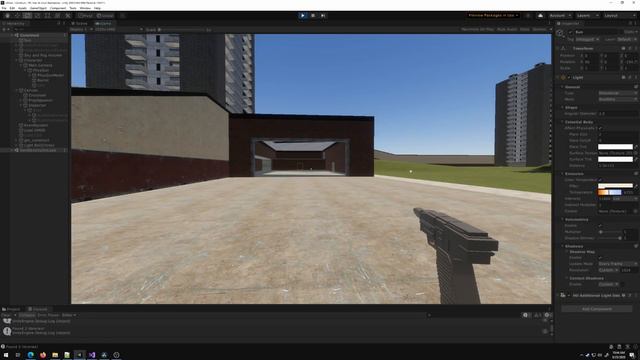Switch to the Project tab

(11, 309)
